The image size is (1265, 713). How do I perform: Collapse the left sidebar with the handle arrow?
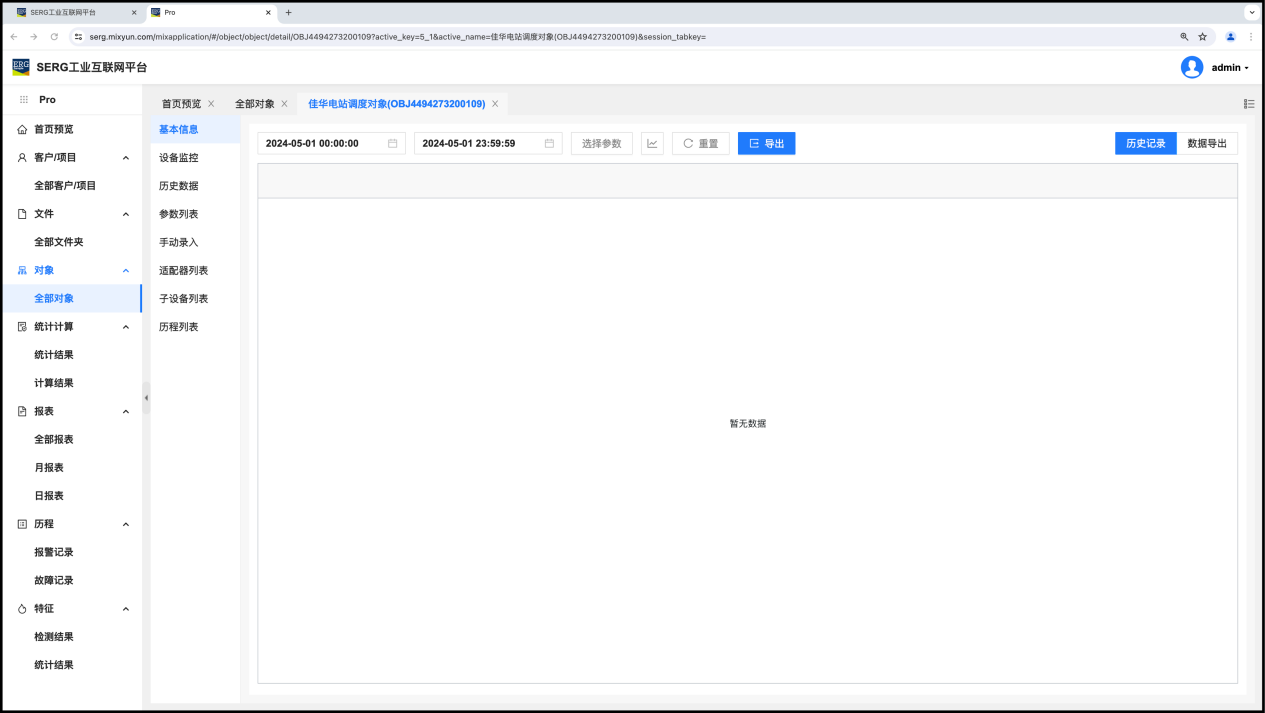point(146,398)
